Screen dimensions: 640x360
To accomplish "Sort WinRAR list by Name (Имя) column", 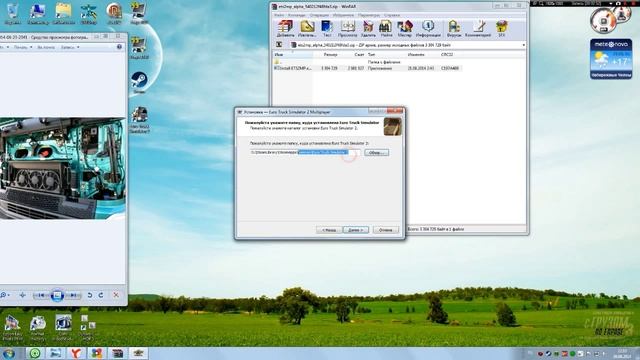I will 293,54.
